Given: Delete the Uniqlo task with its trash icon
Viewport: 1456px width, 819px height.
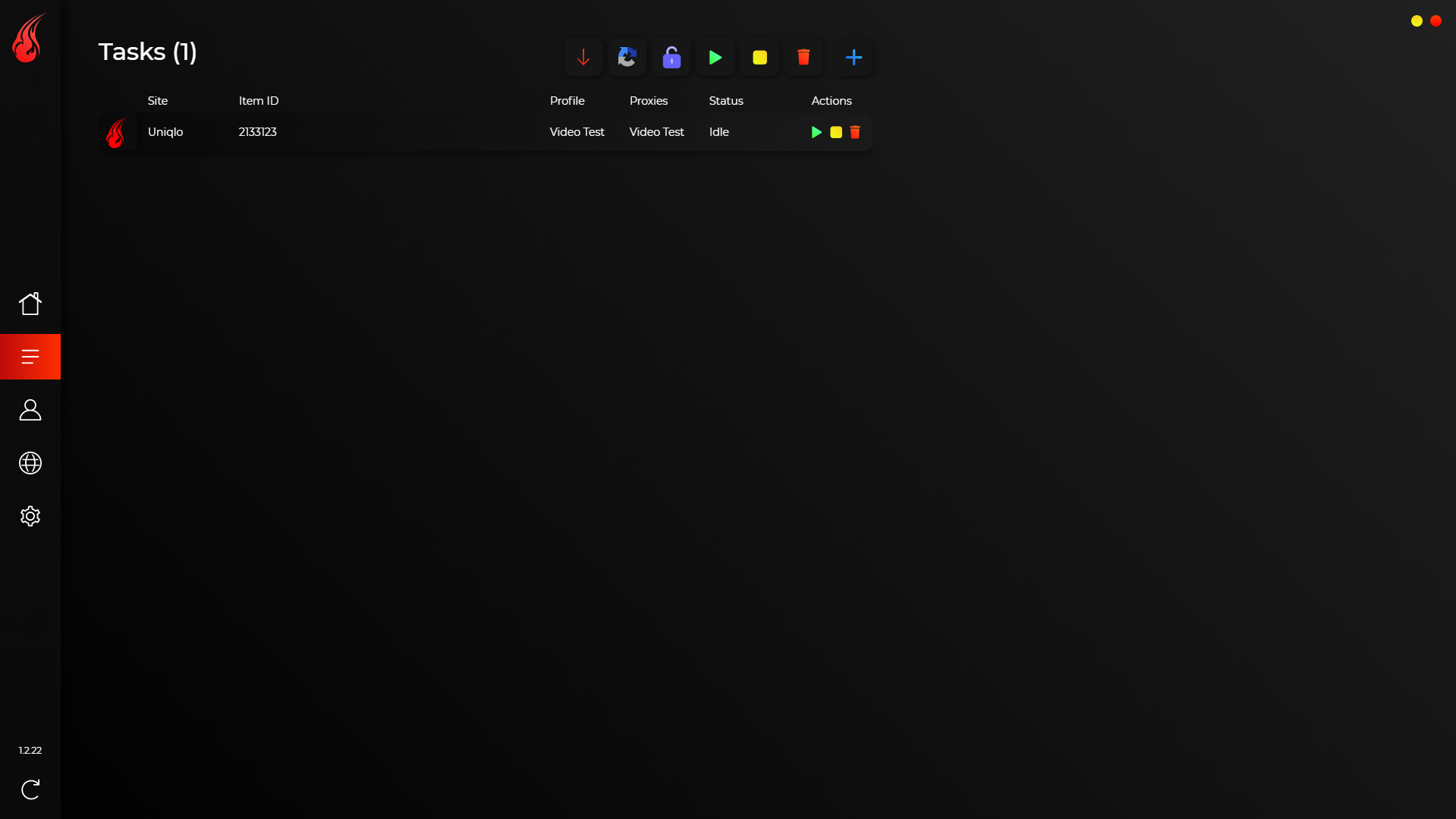Looking at the screenshot, I should coord(855,132).
